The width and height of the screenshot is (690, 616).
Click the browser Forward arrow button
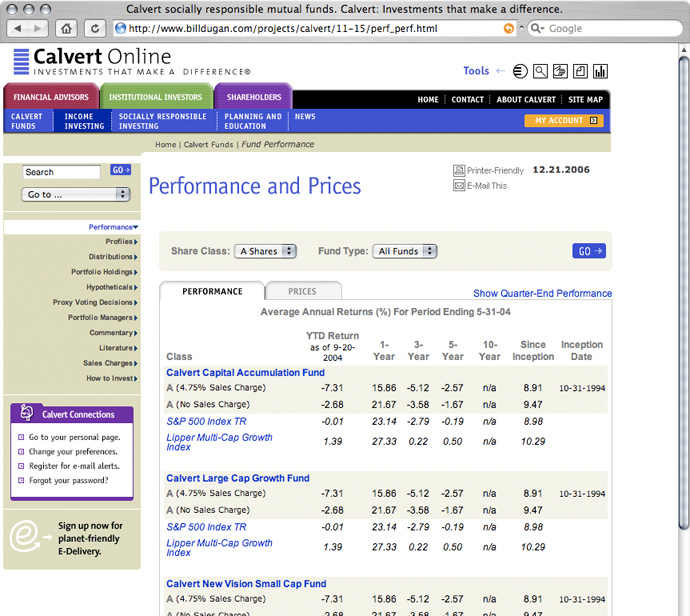[38, 29]
